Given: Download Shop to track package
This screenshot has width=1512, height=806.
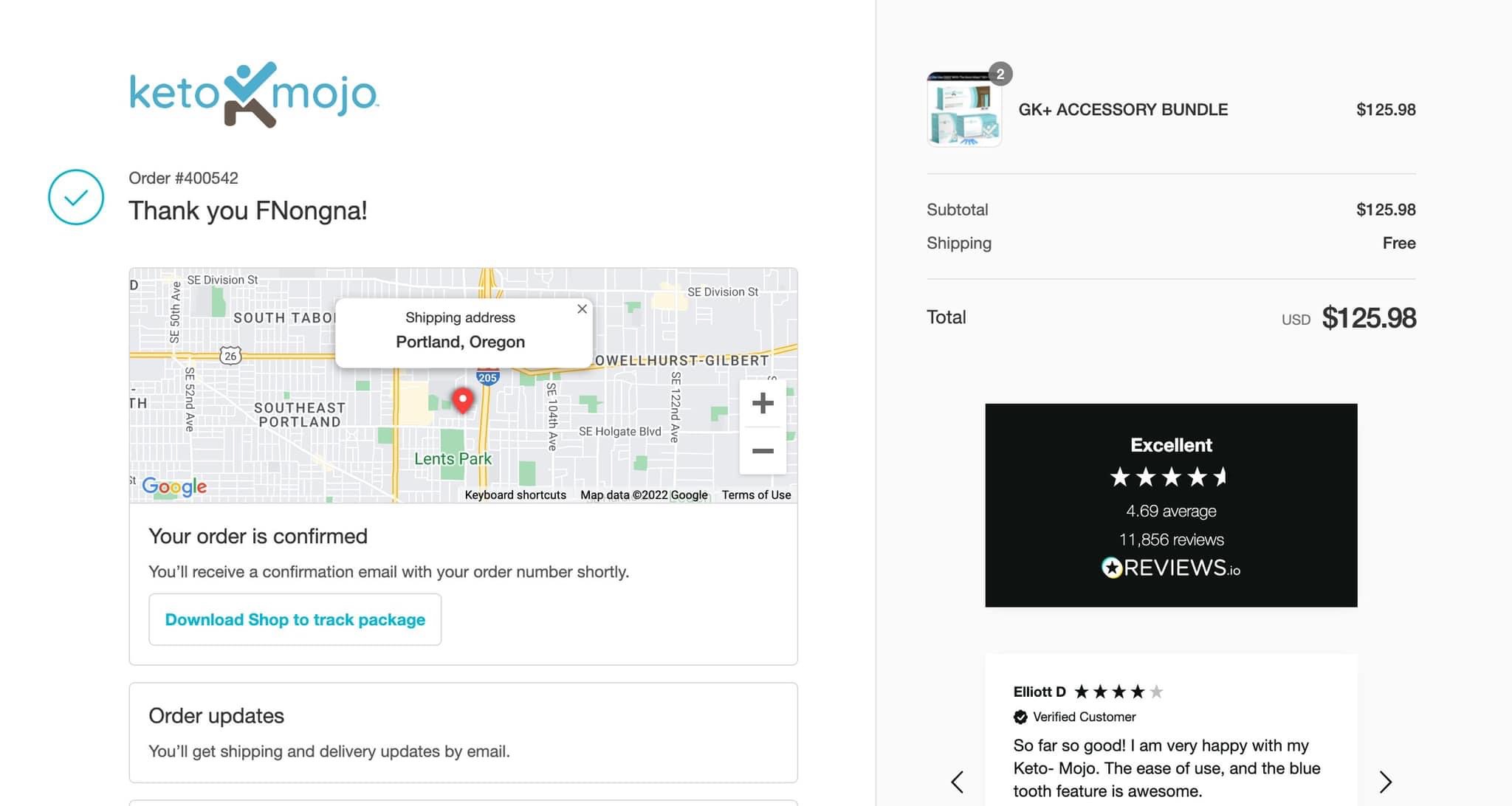Looking at the screenshot, I should [295, 619].
